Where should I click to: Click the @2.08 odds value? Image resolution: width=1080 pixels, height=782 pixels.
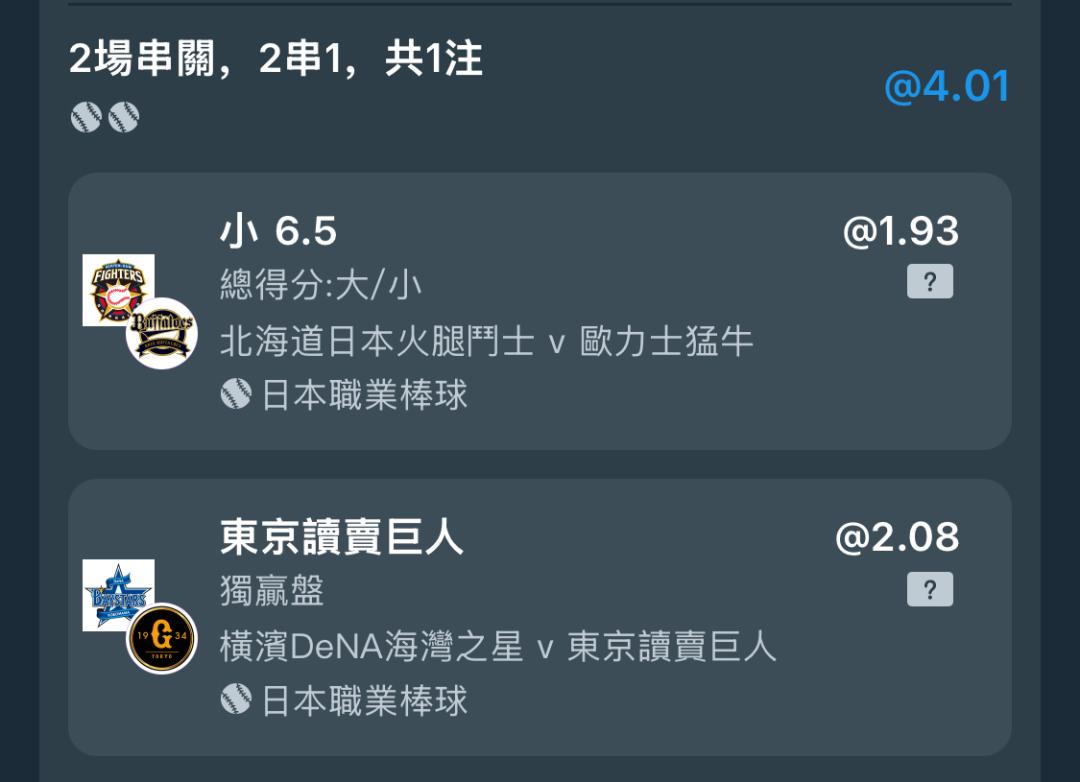[897, 537]
